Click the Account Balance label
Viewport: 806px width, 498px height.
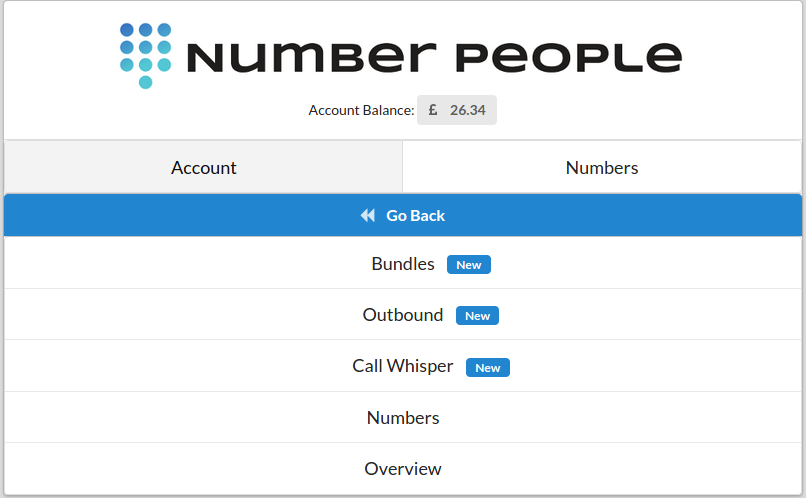361,110
